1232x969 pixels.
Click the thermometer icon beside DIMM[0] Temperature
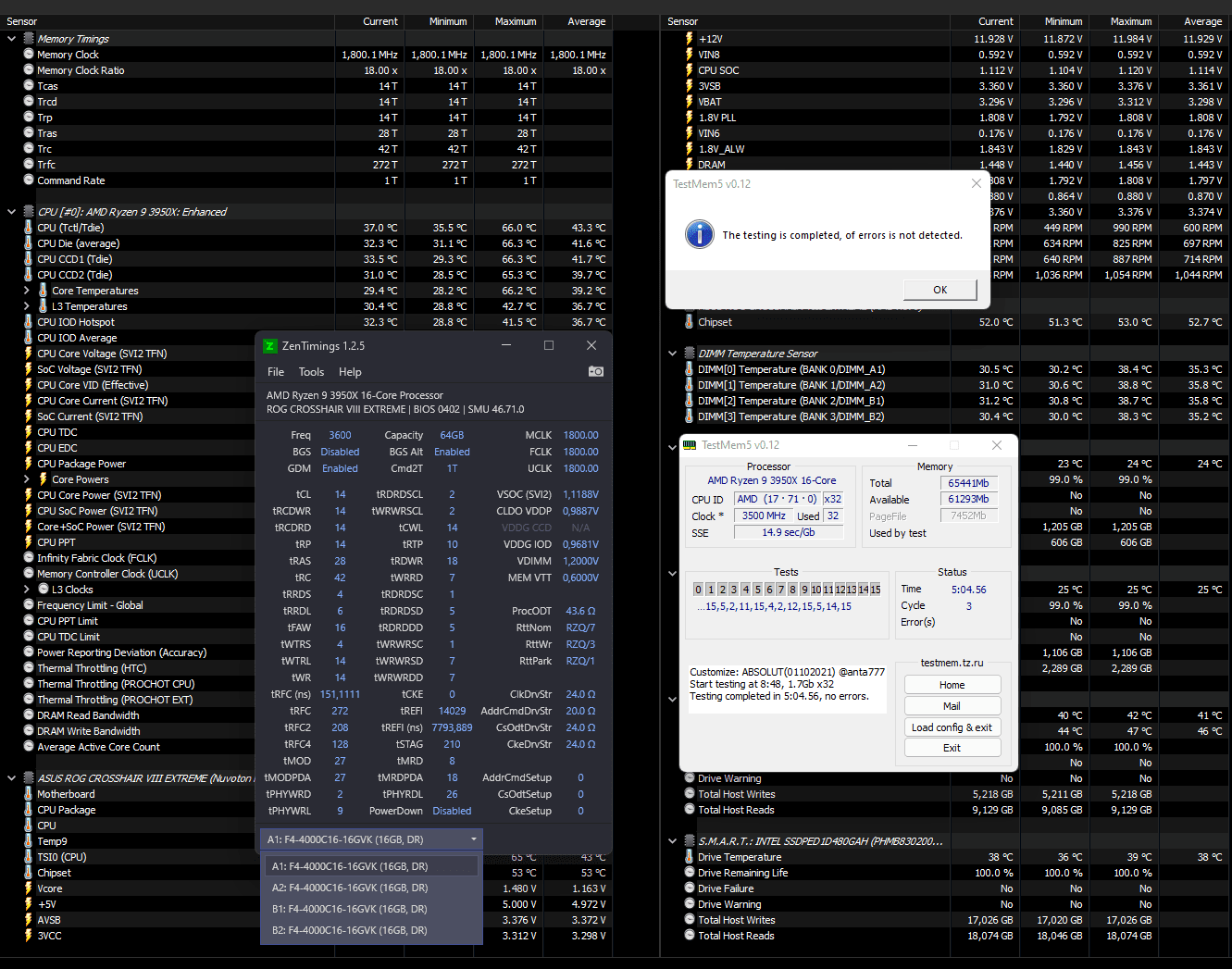click(690, 369)
